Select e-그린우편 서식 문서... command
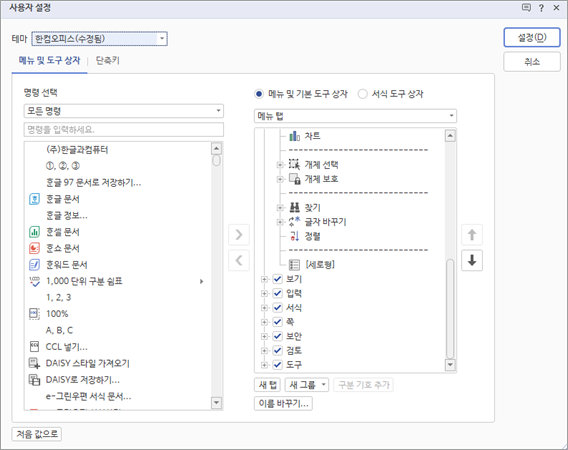The image size is (568, 450). tap(88, 396)
